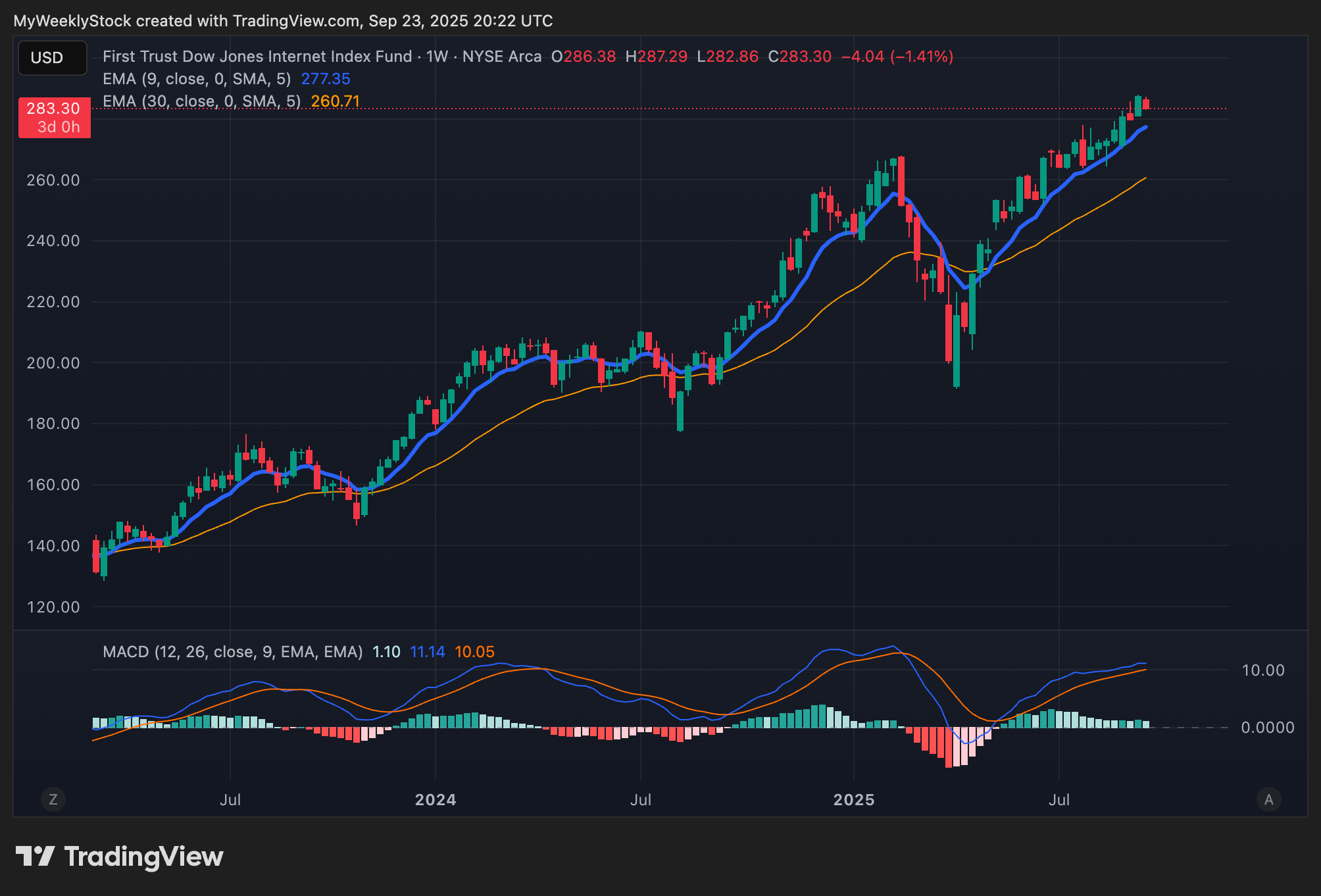The image size is (1321, 896).
Task: Click the 2025 label on time axis
Action: coord(853,800)
